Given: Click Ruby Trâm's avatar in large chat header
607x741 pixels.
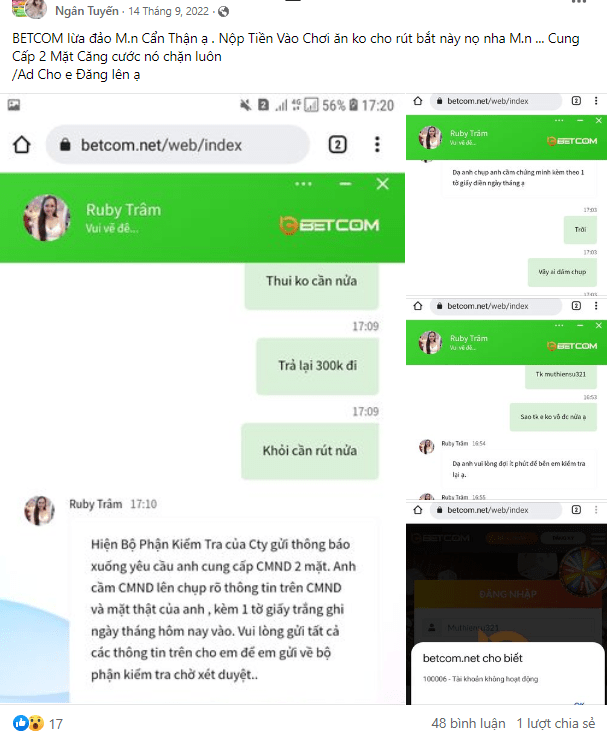Looking at the screenshot, I should pyautogui.click(x=47, y=218).
